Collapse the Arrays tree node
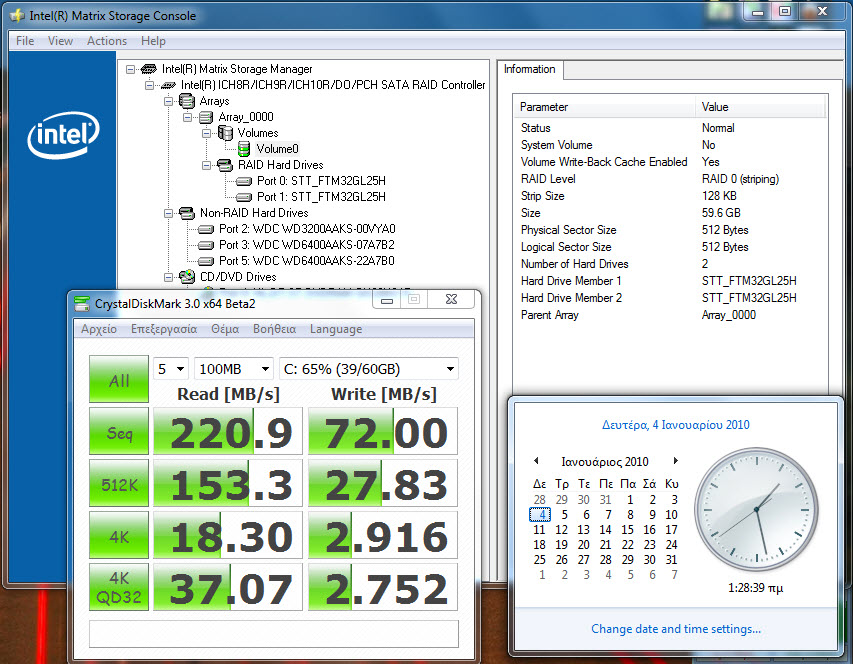The image size is (853, 664). [169, 101]
